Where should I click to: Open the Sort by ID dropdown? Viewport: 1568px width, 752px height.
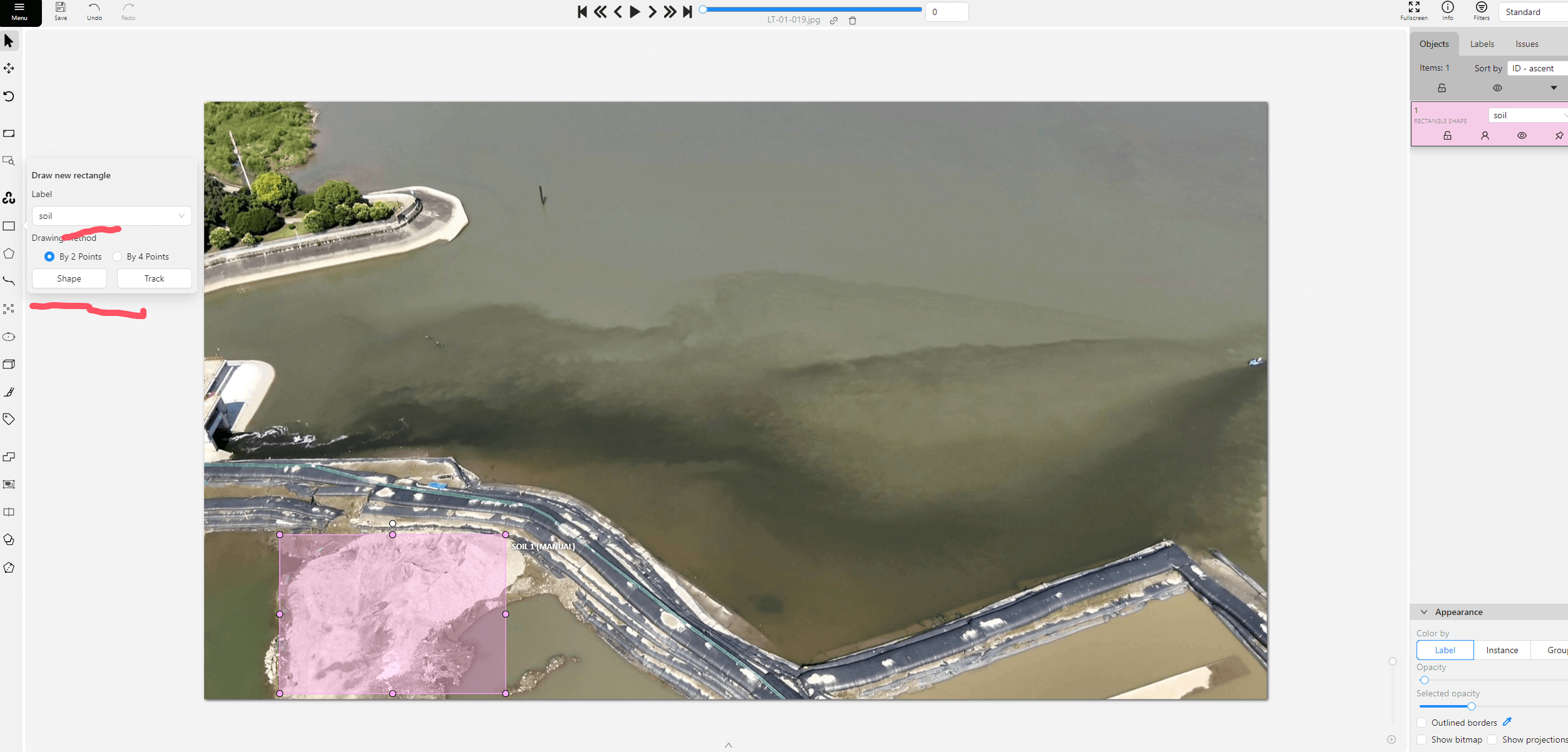coord(1537,68)
